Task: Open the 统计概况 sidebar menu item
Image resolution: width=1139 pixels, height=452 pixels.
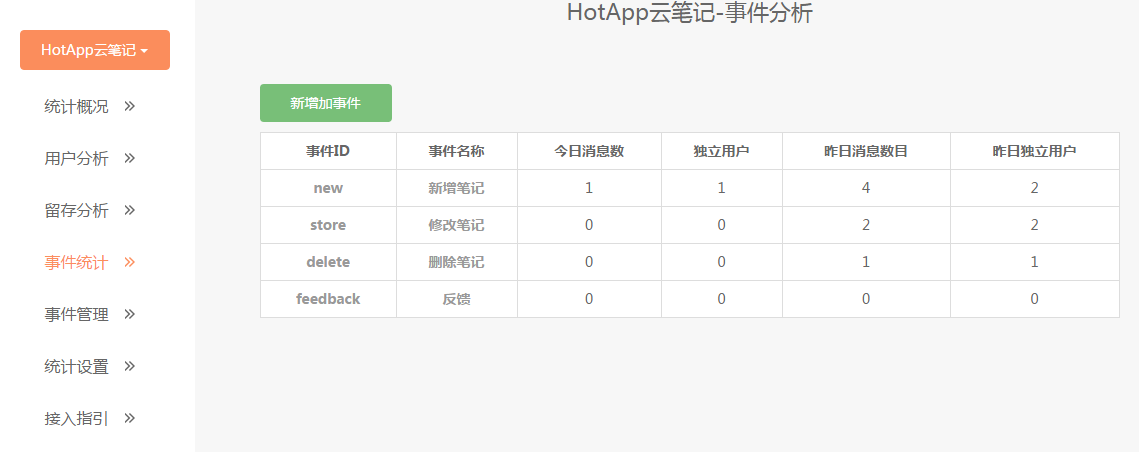Action: pyautogui.click(x=77, y=106)
